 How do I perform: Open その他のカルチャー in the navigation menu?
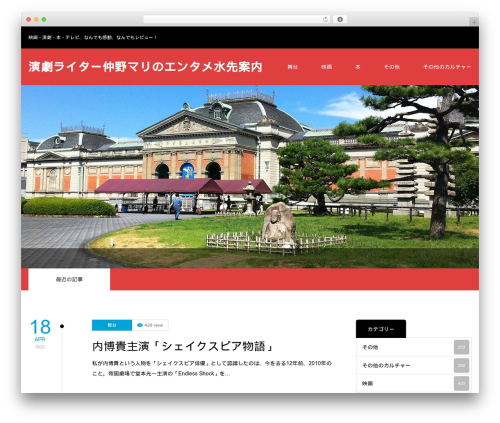click(x=447, y=67)
